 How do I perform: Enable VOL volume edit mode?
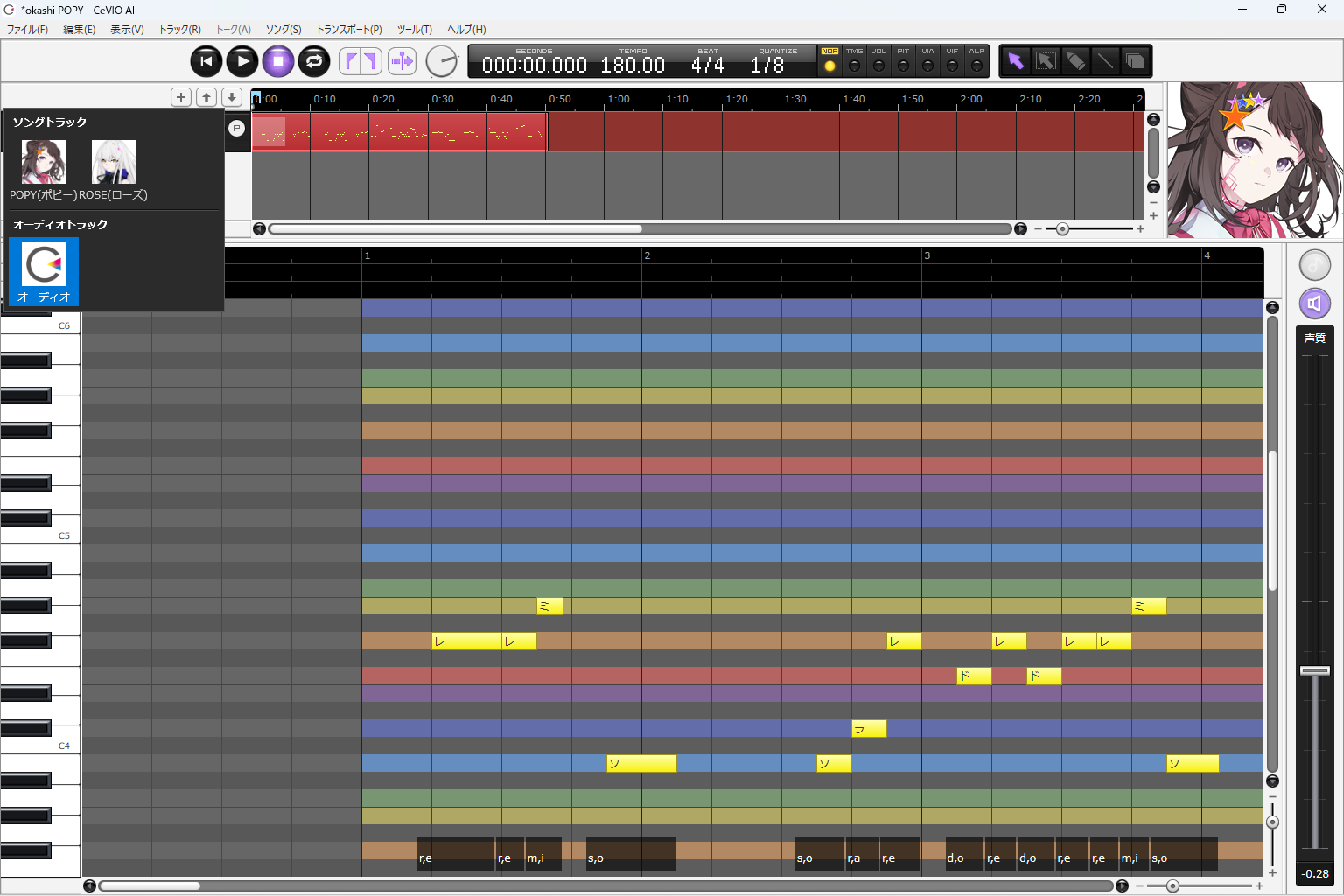(x=878, y=65)
